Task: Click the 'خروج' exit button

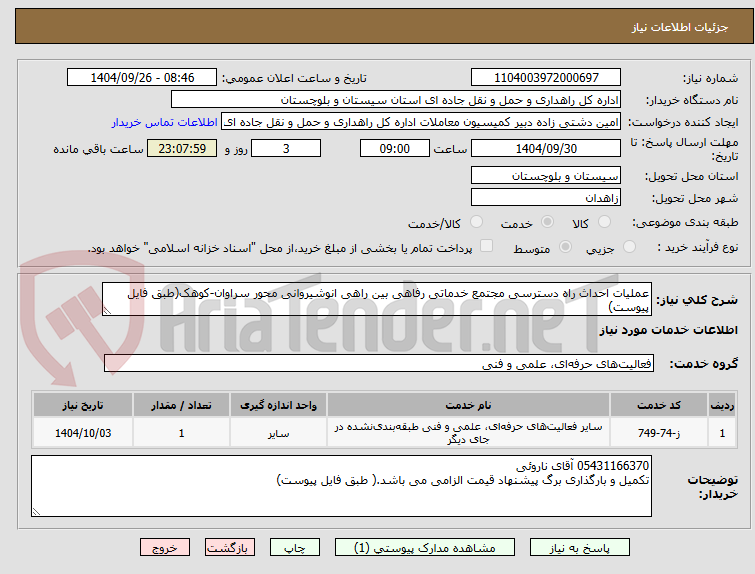Action: 165,548
